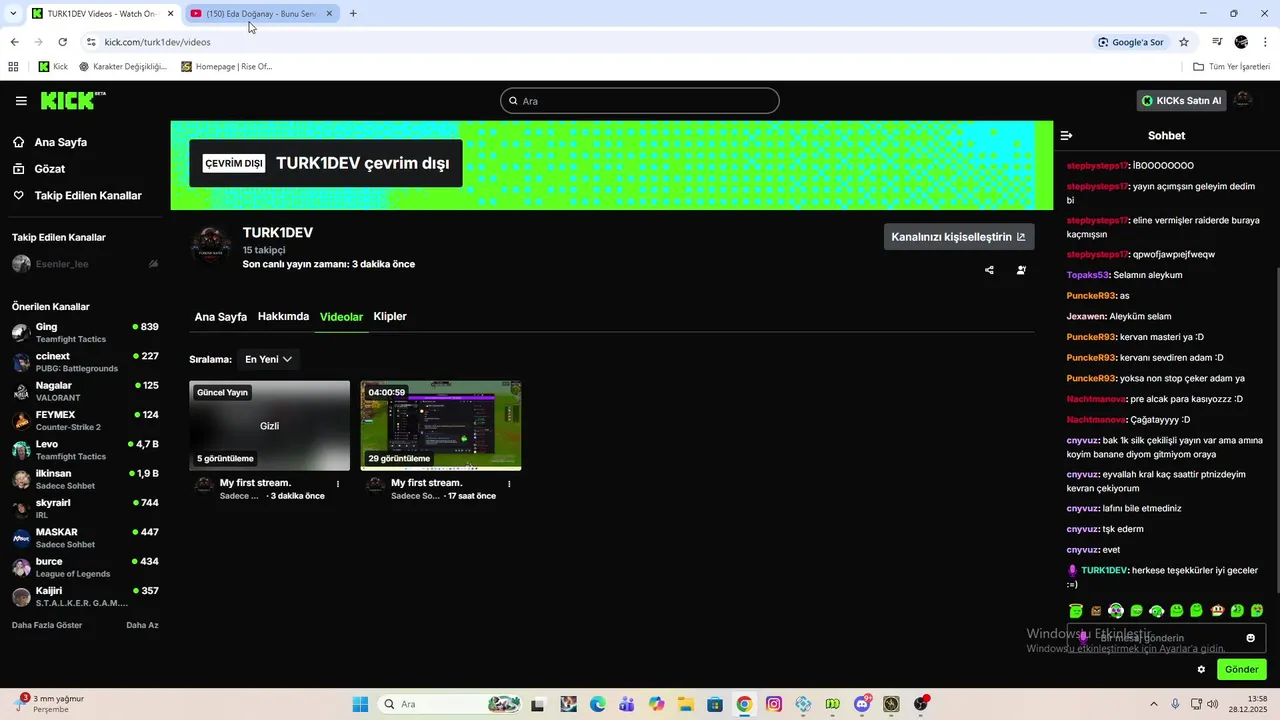Open Kick bookmark in bookmarks bar
Viewport: 1280px width, 720px height.
point(53,67)
